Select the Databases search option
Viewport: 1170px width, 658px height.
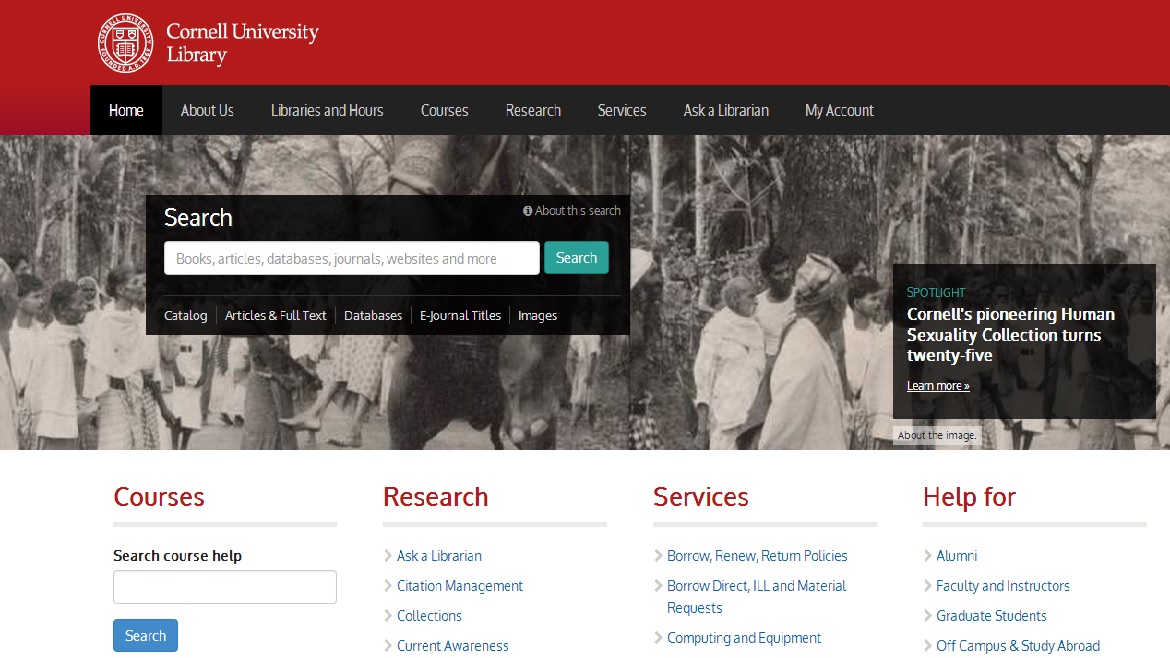(373, 315)
